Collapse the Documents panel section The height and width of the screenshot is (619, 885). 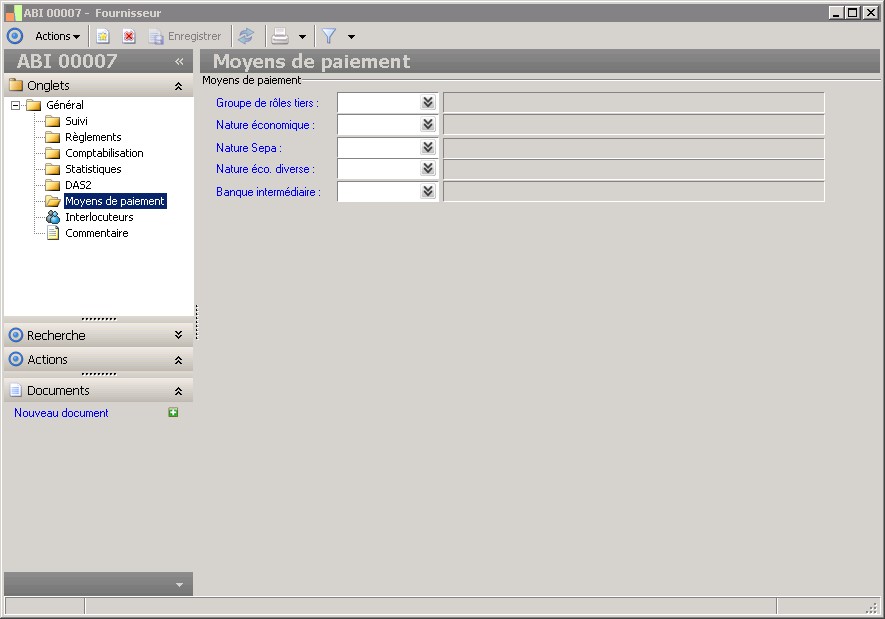[178, 391]
